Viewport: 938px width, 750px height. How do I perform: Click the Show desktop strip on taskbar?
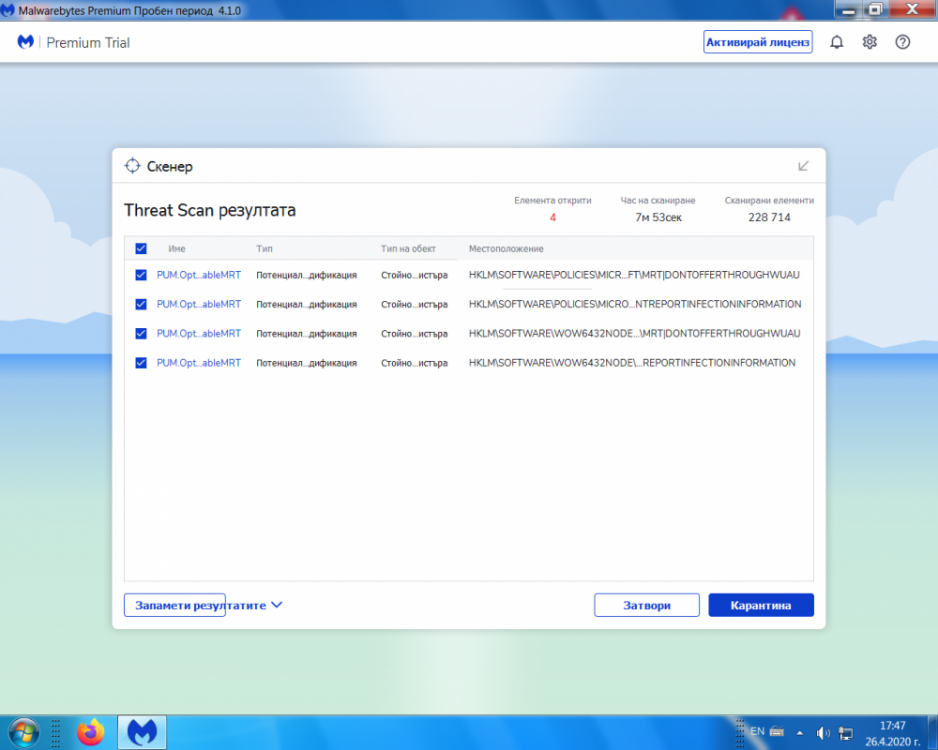pyautogui.click(x=933, y=733)
